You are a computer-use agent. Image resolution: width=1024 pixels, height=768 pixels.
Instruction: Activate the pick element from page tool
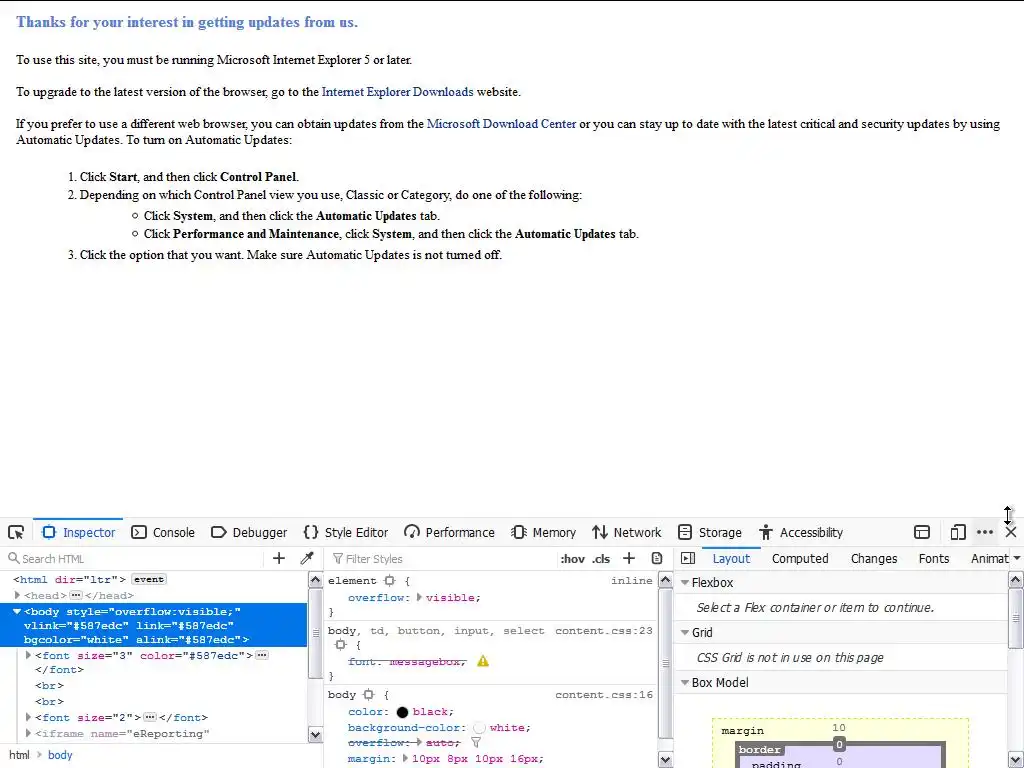click(x=16, y=532)
